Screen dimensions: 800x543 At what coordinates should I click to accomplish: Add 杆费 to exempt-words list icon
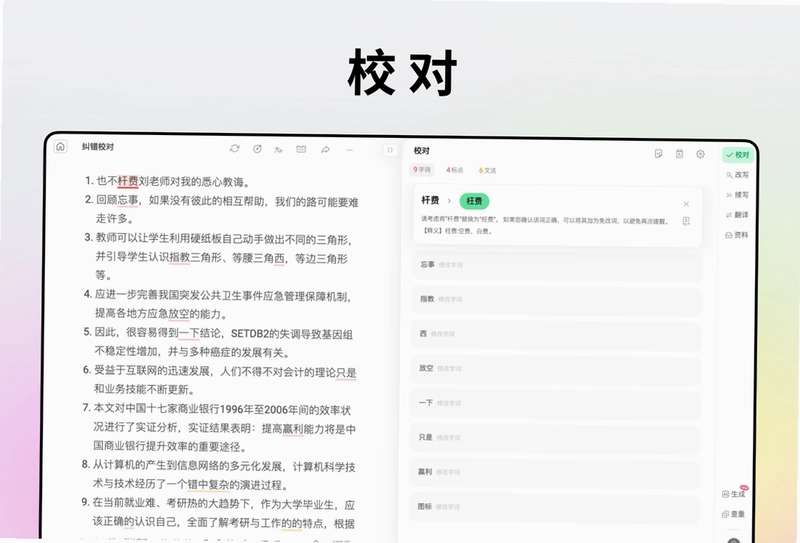686,221
